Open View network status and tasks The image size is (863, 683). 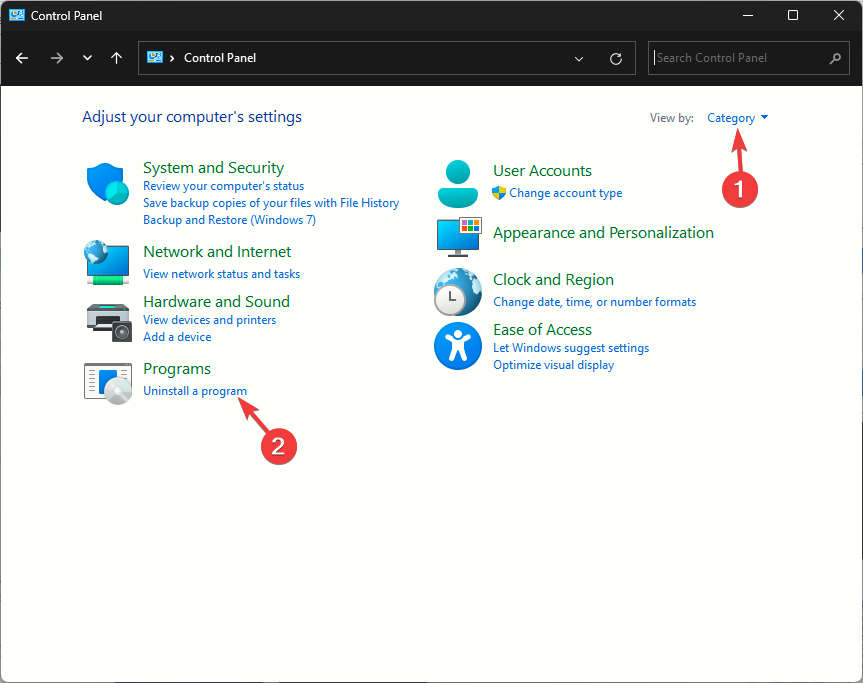(221, 274)
